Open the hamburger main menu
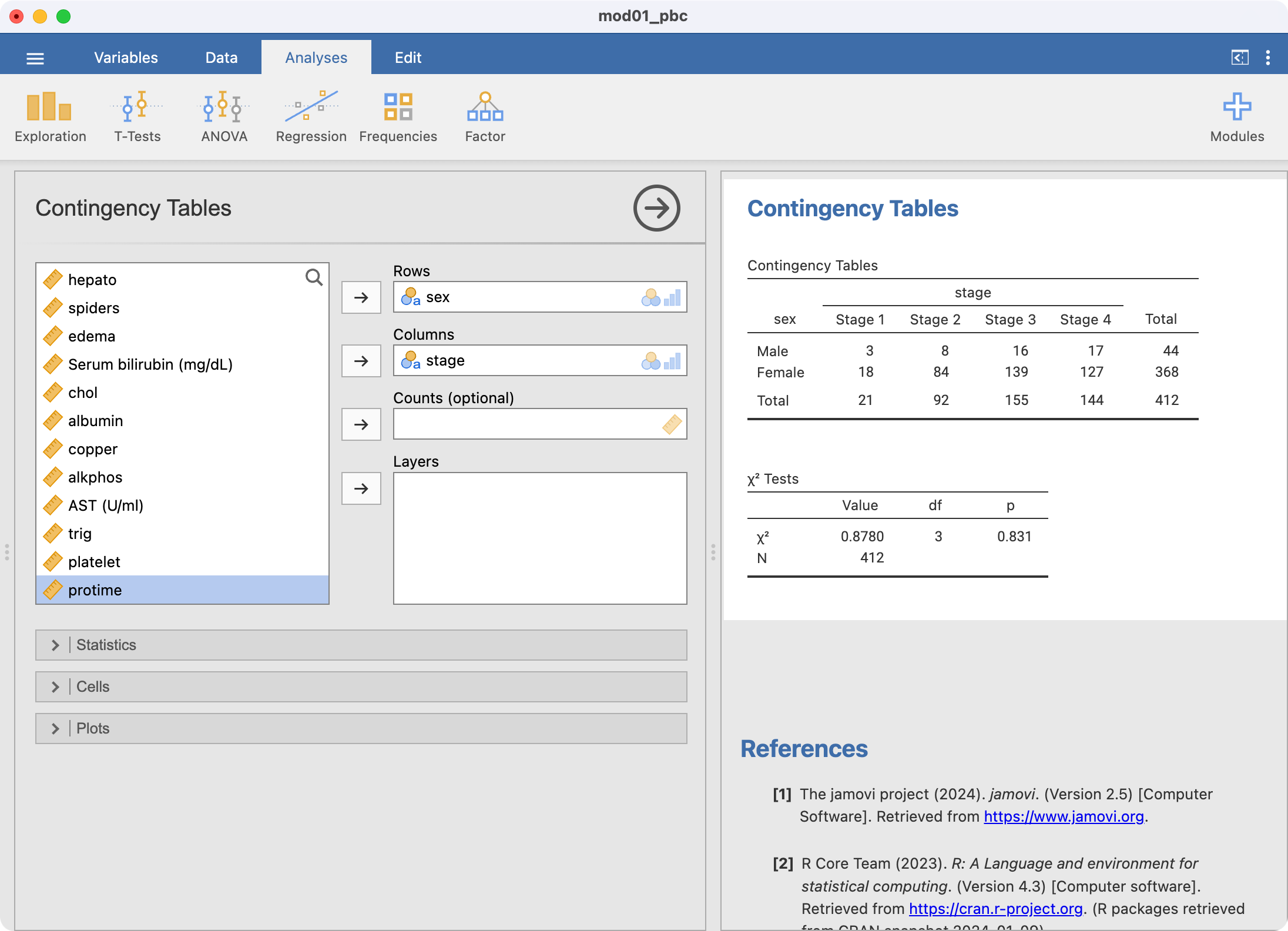1288x931 pixels. click(35, 58)
